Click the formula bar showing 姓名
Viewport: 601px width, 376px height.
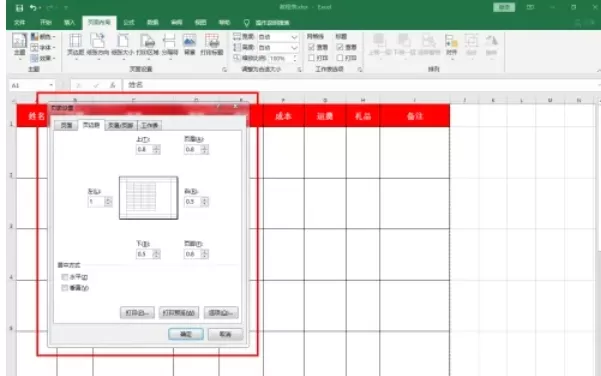360,85
